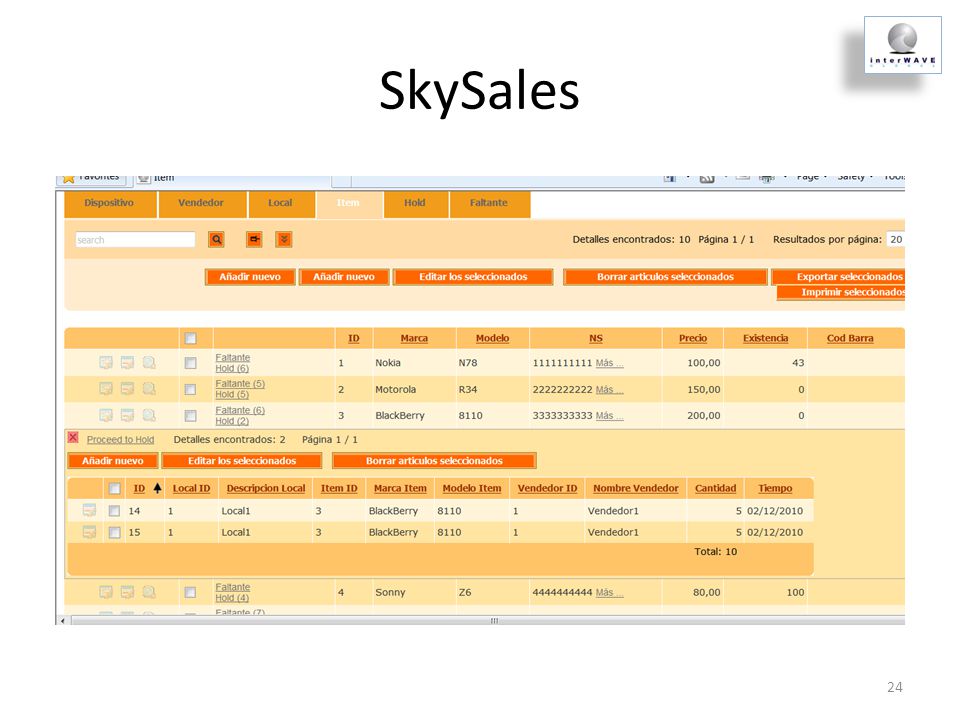Viewport: 960px width, 720px height.
Task: Click the leftmost action icon in Sonny row
Action: tap(106, 592)
